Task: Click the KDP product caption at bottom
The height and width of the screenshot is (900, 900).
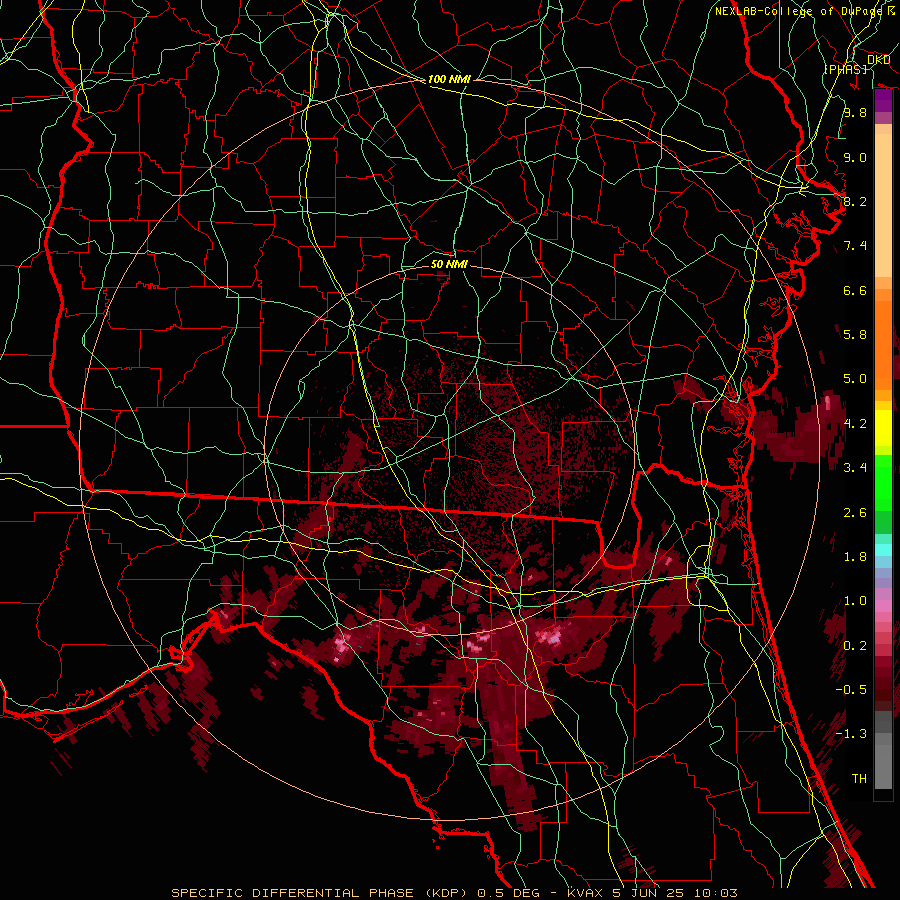Action: [454, 893]
